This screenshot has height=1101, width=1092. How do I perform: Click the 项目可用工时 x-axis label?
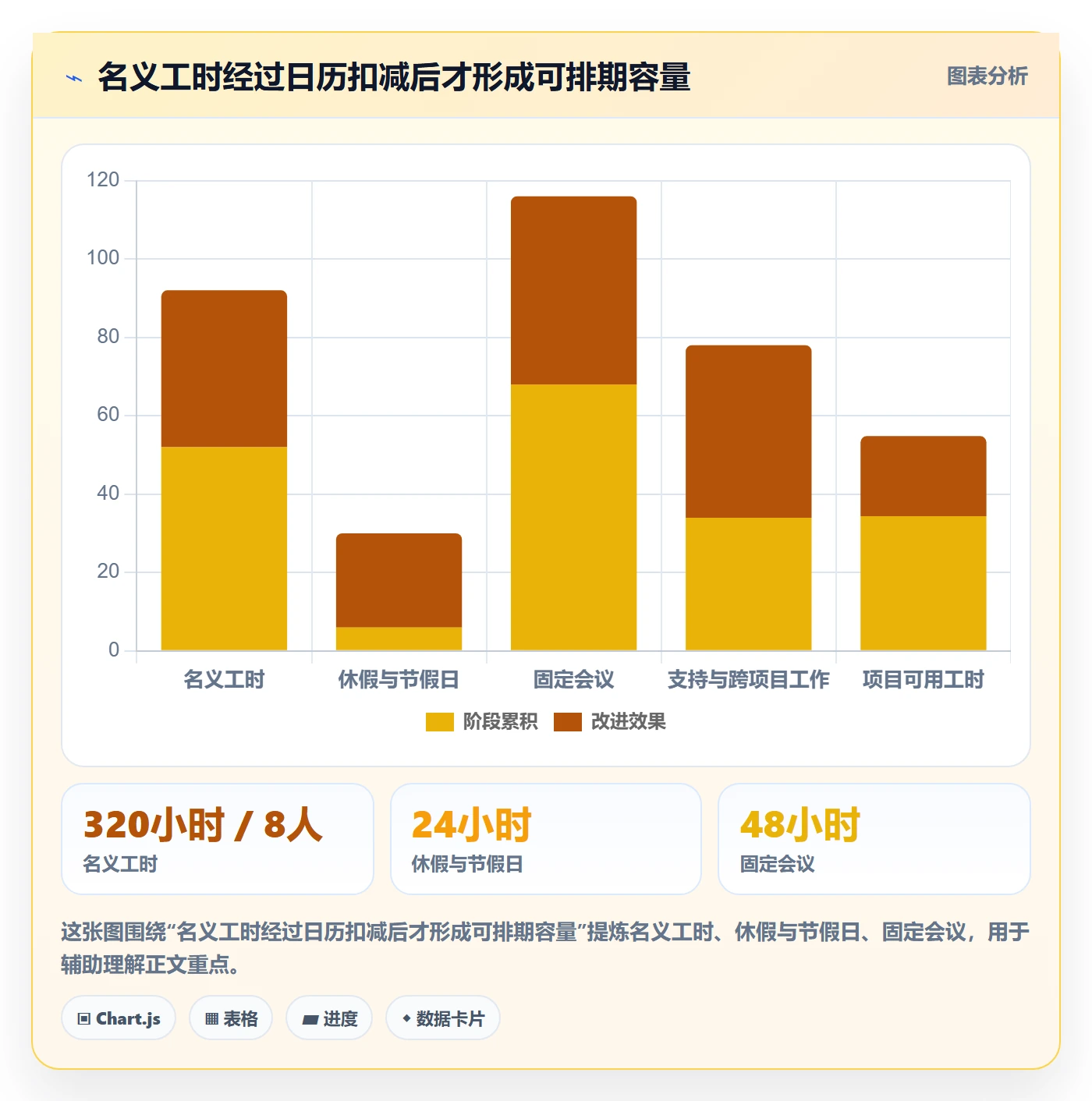click(x=923, y=679)
